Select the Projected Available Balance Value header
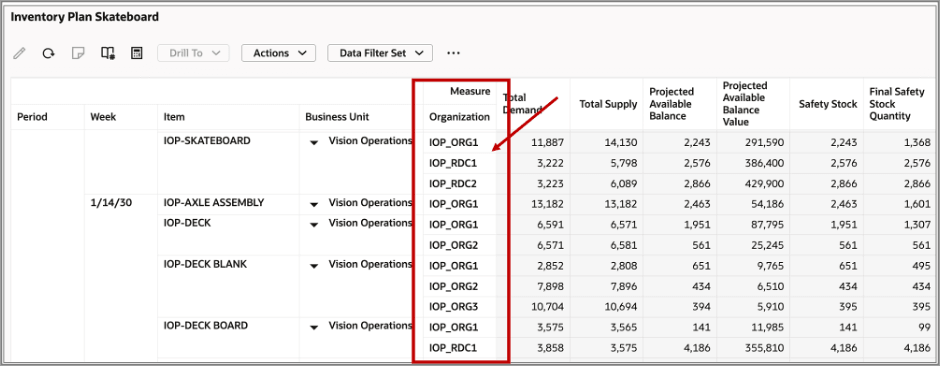 (745, 104)
